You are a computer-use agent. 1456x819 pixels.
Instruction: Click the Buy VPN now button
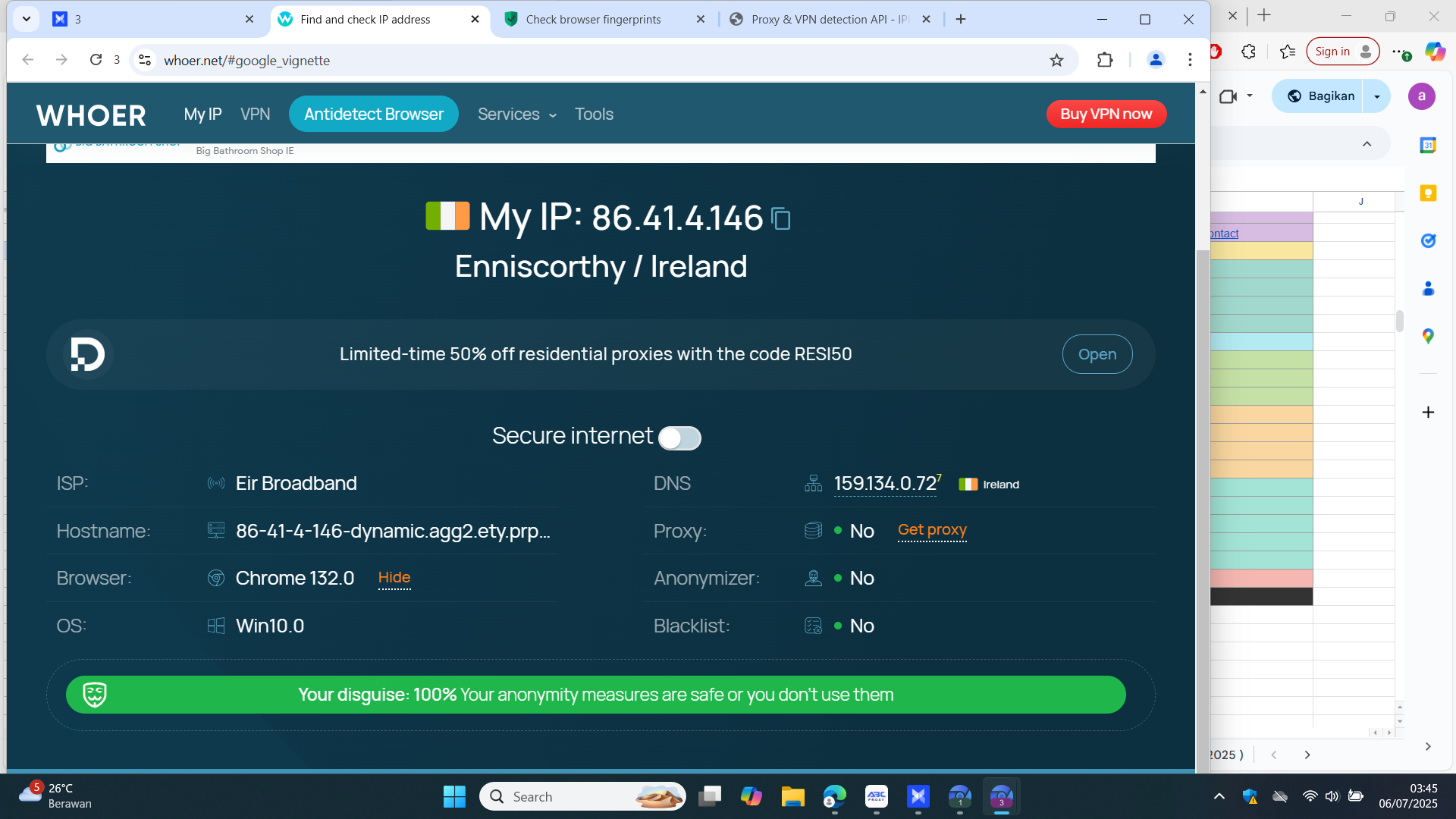pos(1106,115)
